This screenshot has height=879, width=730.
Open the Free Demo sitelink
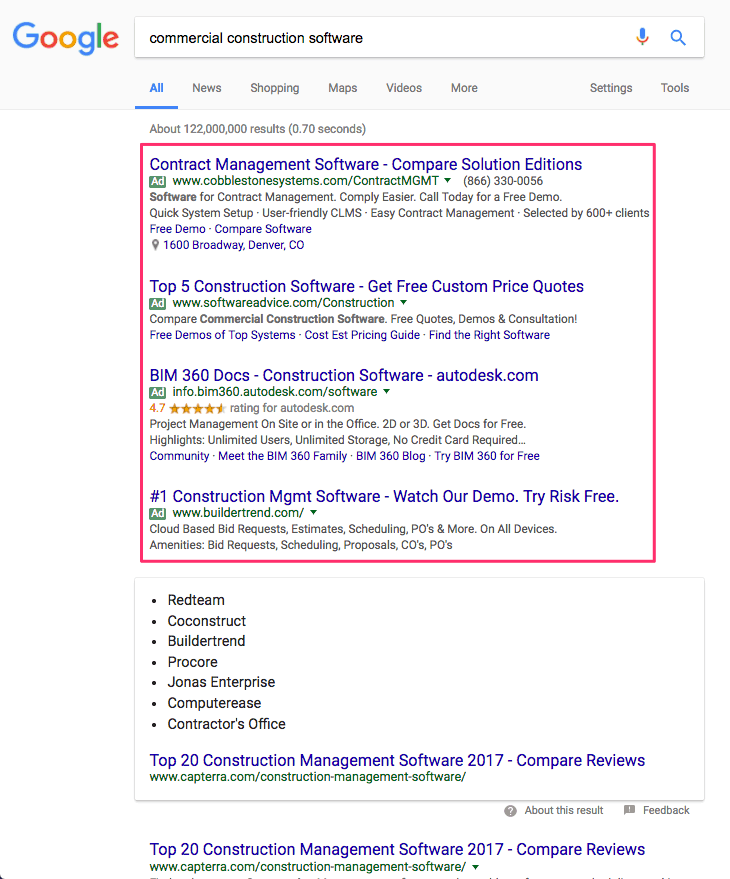click(x=178, y=229)
